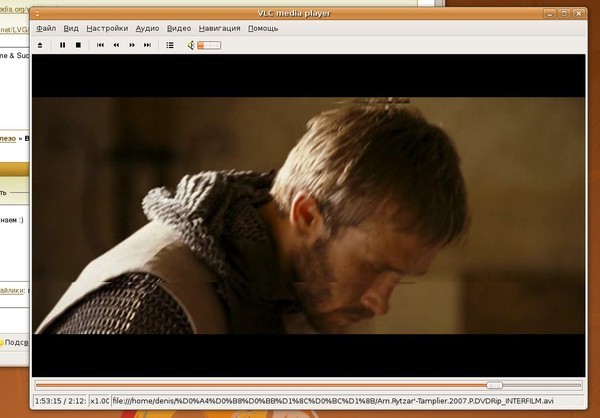Open the Навигация menu

219,28
